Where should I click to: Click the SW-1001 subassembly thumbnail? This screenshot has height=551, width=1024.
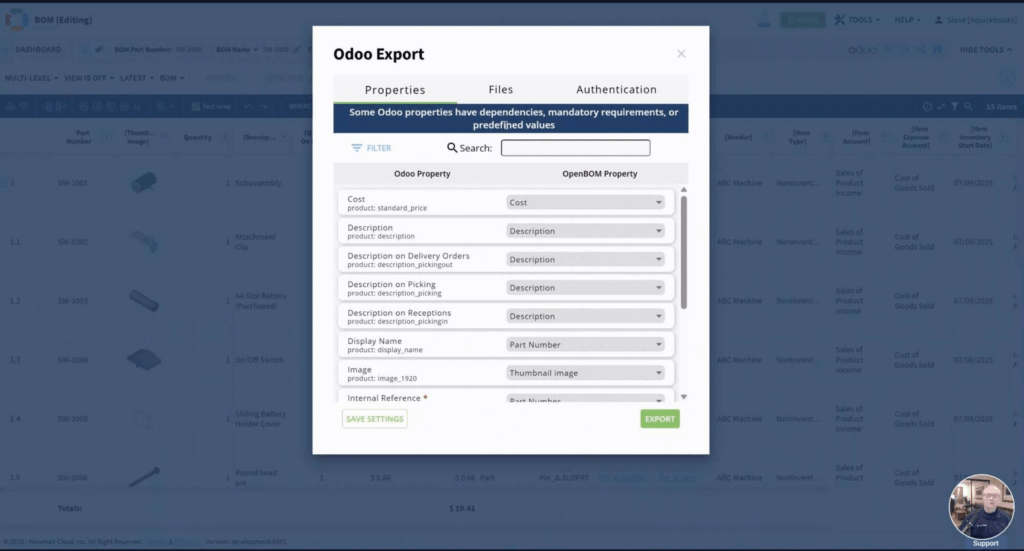(144, 182)
